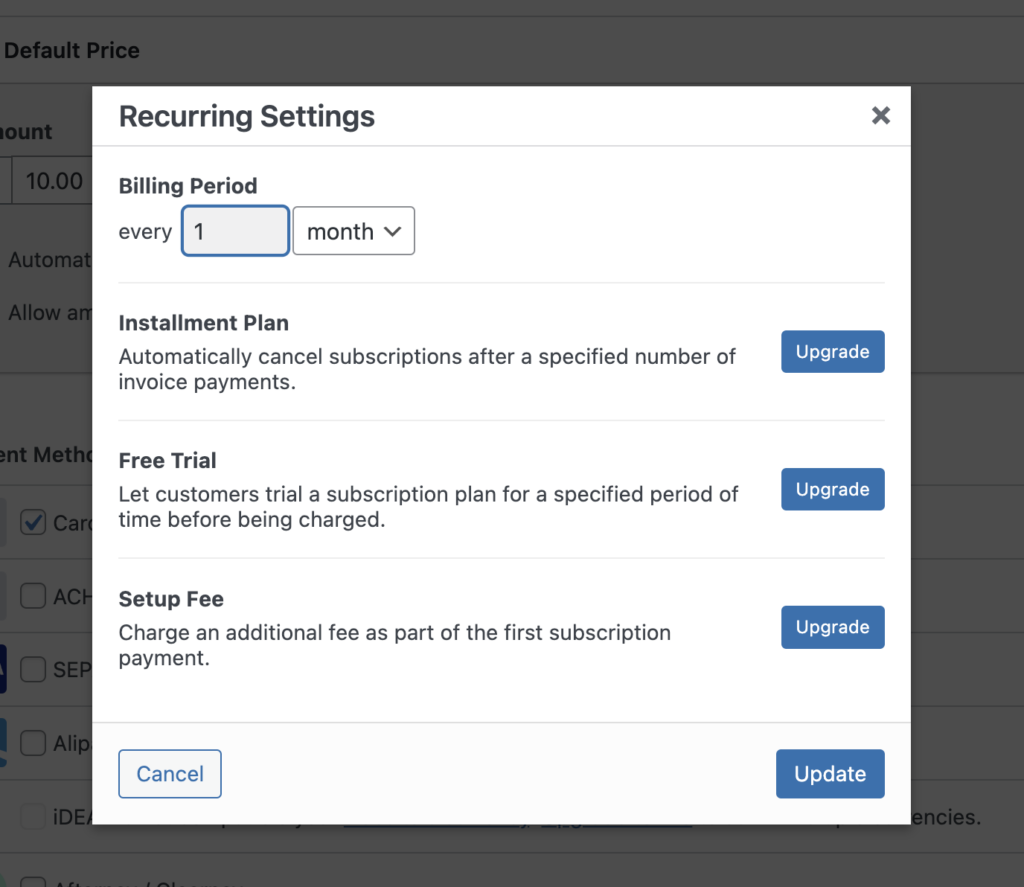Image resolution: width=1024 pixels, height=887 pixels.
Task: Click the 10.00 amount field
Action: (52, 180)
